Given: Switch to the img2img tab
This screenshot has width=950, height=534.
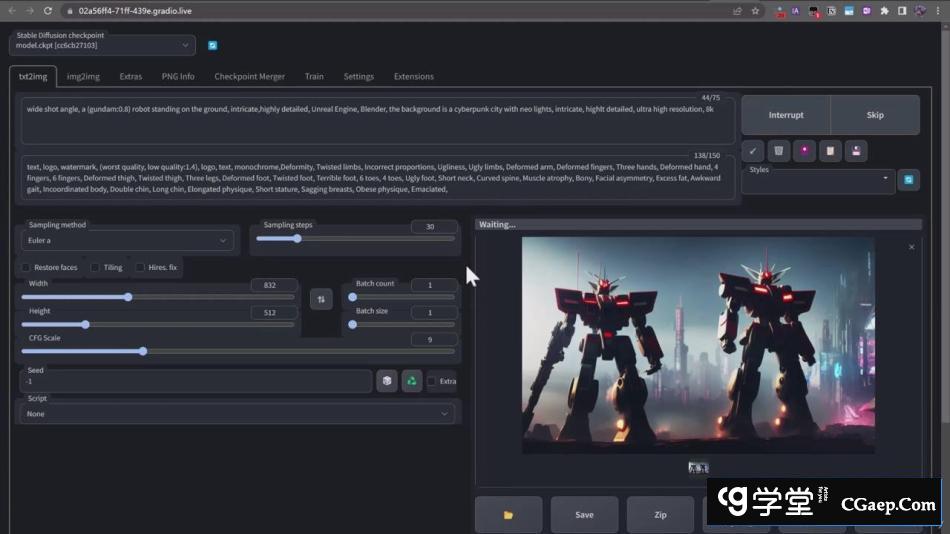Looking at the screenshot, I should pyautogui.click(x=83, y=76).
